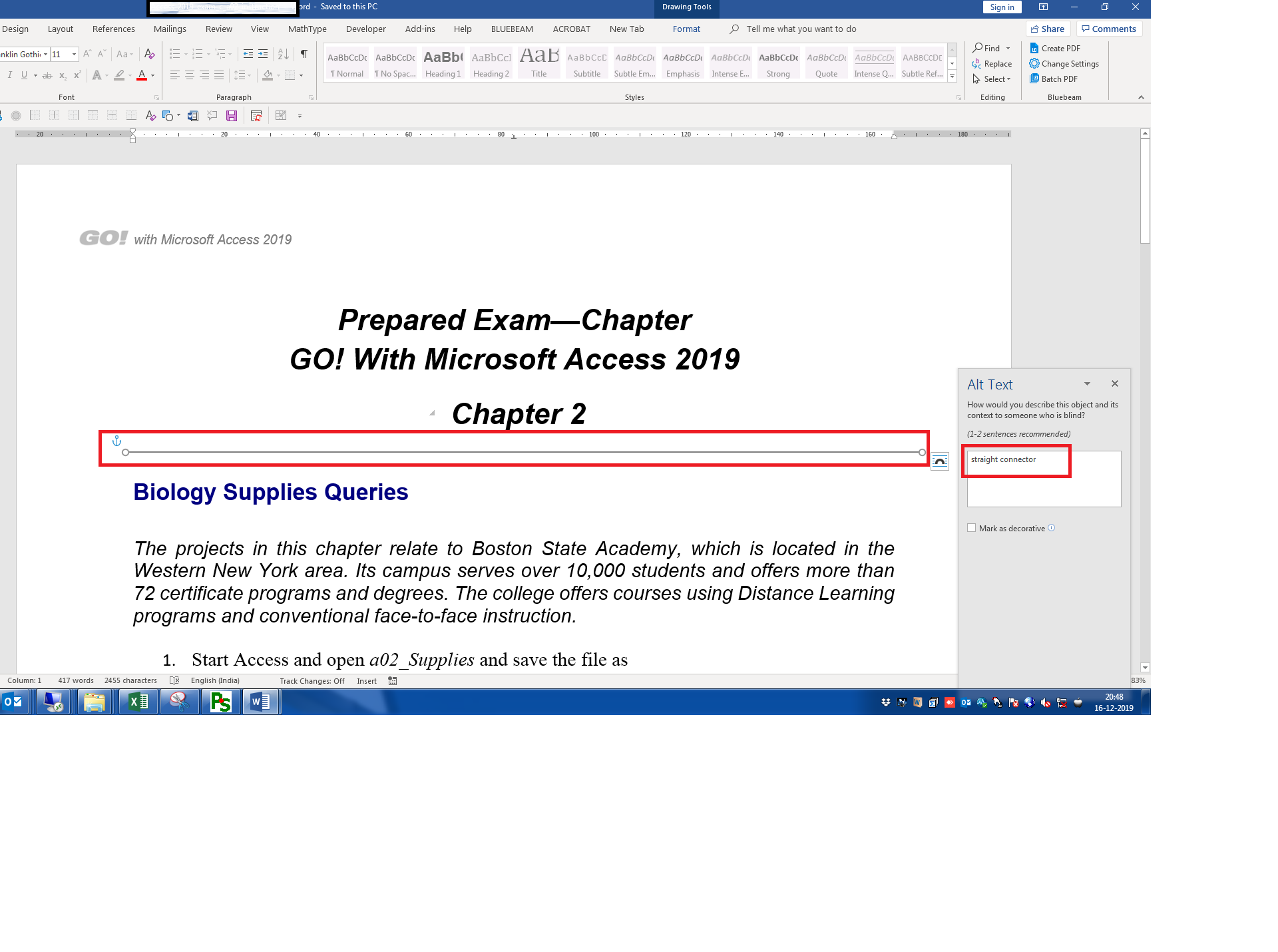Image resolution: width=1278 pixels, height=952 pixels.
Task: Click the Clear All Formatting icon
Action: click(150, 54)
